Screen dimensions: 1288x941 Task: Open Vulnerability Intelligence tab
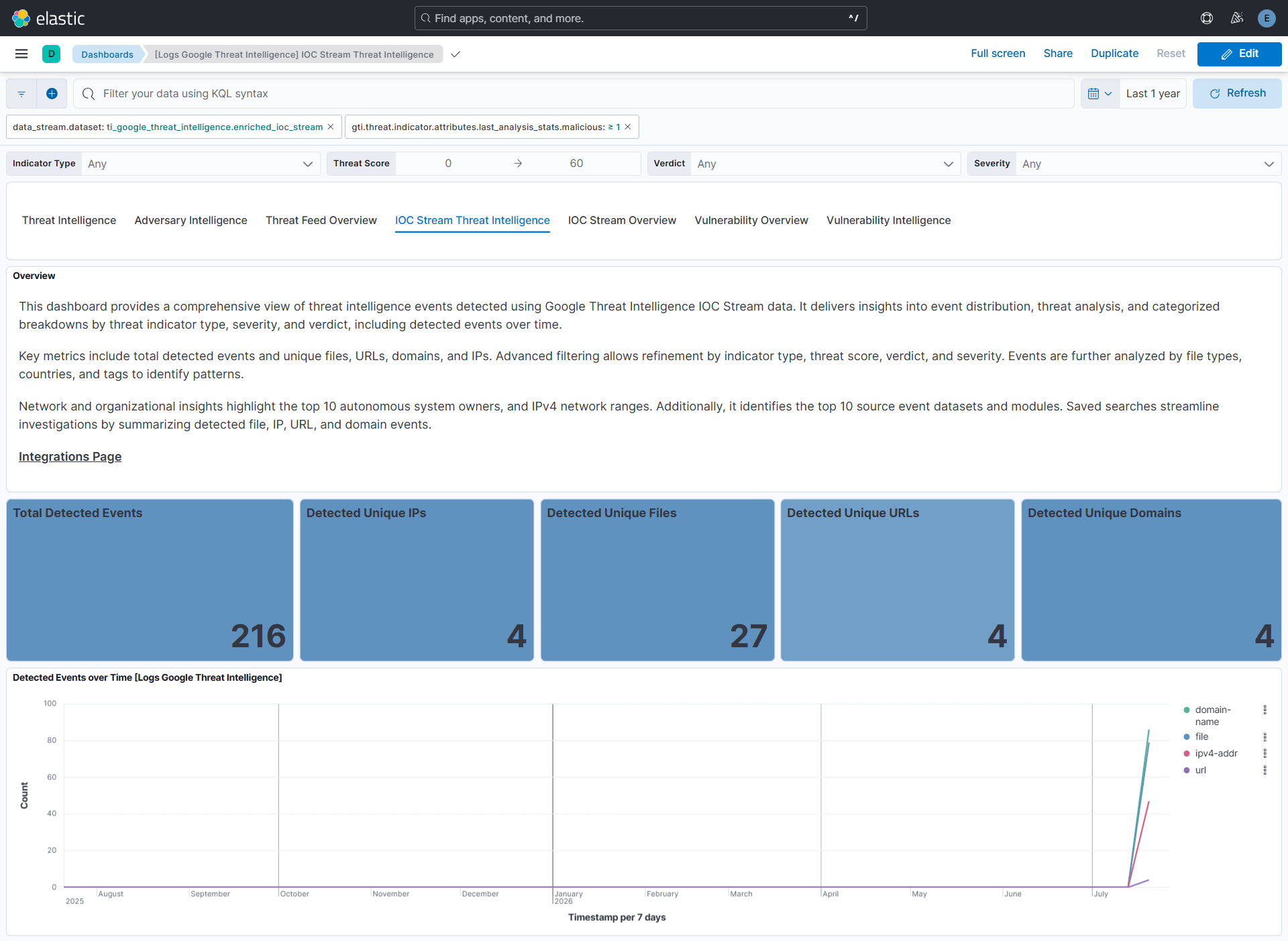pyautogui.click(x=888, y=220)
